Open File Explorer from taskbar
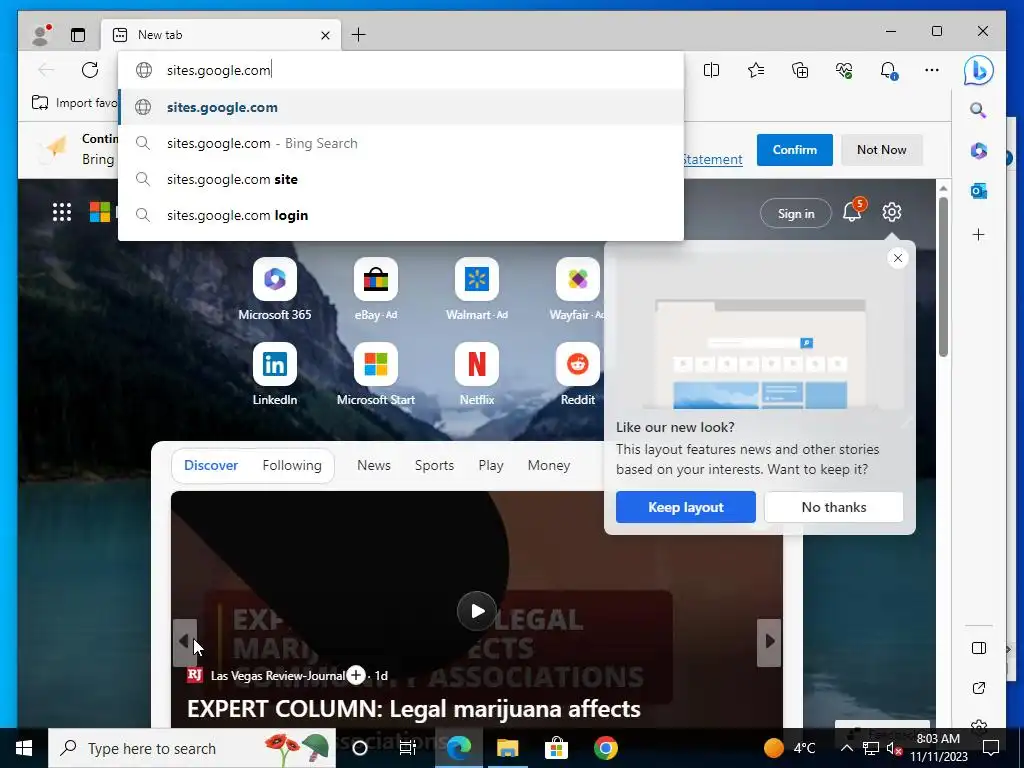 (x=507, y=748)
